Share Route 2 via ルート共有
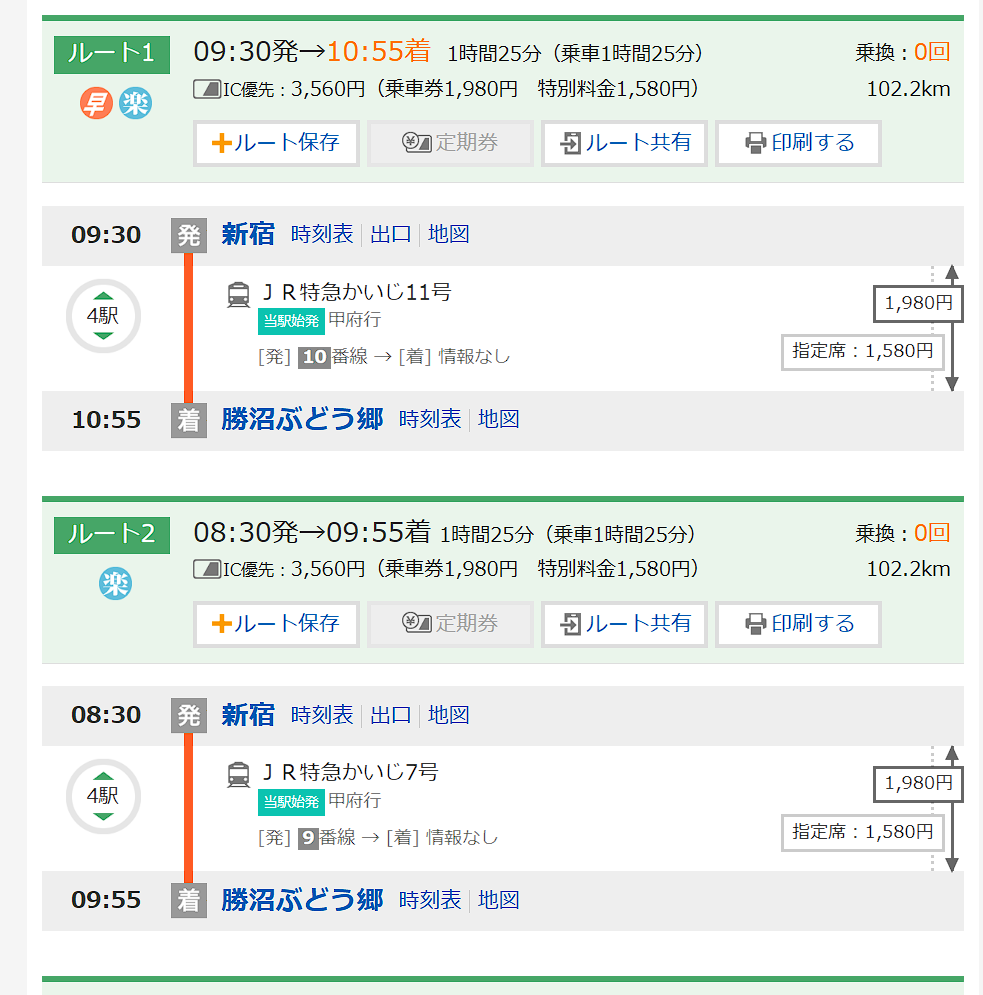 click(624, 624)
